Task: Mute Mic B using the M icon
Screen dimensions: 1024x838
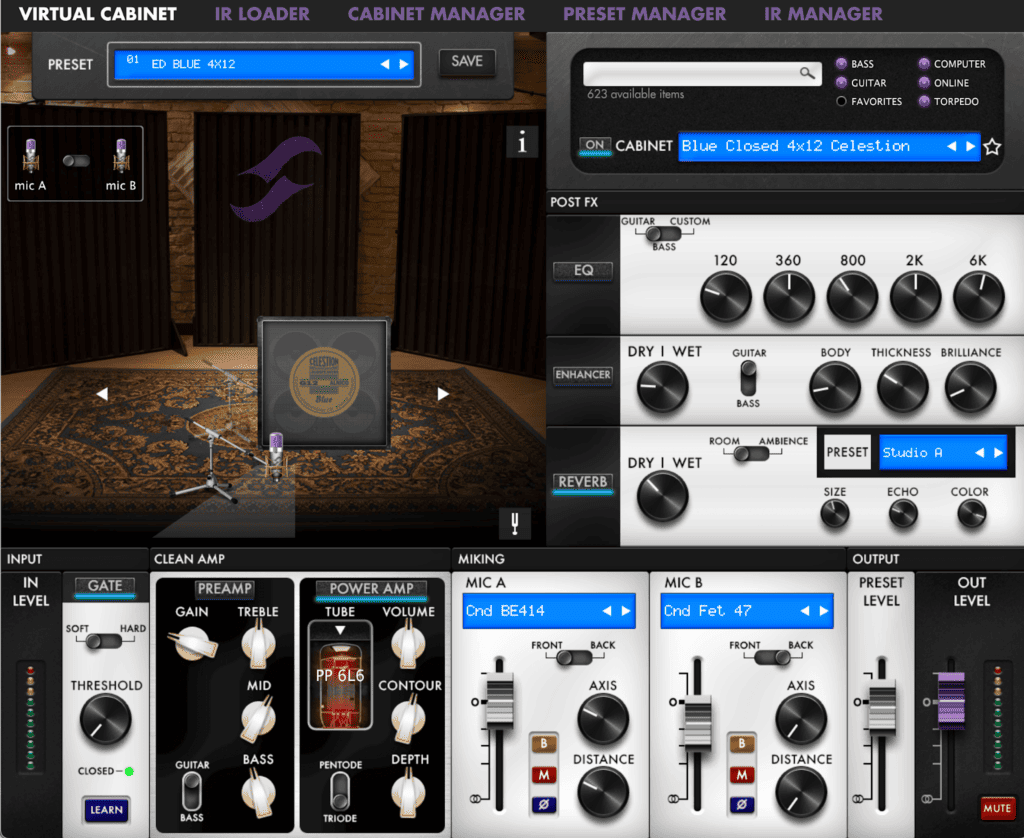Action: pos(740,775)
